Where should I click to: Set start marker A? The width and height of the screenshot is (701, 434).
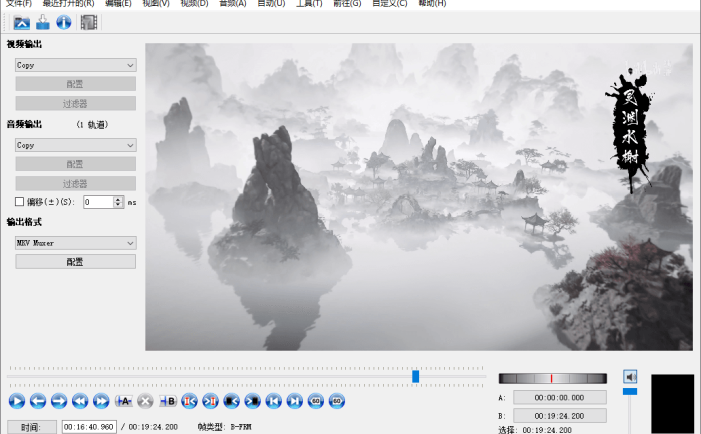123,401
